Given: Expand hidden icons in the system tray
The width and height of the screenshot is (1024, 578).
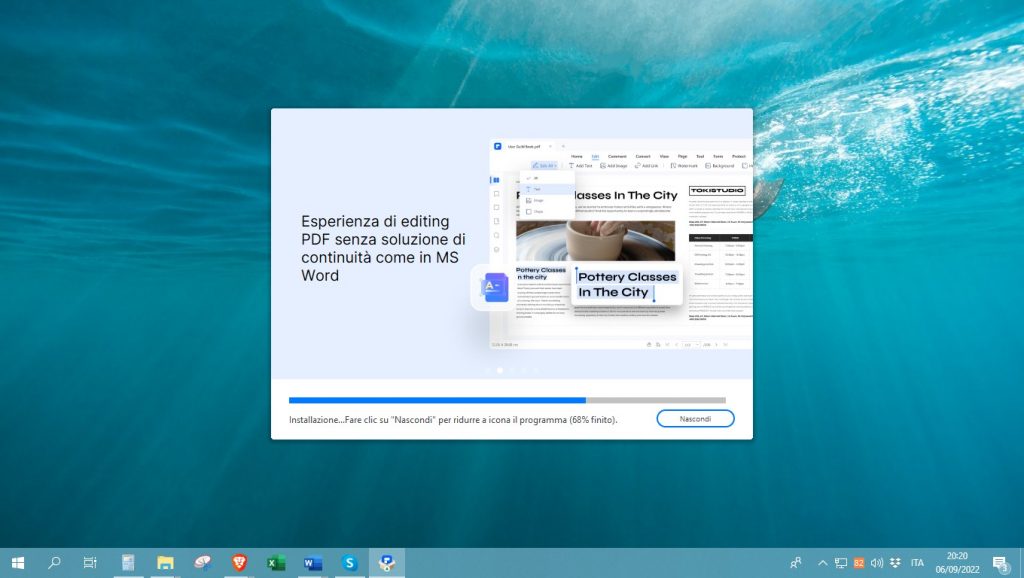Looking at the screenshot, I should coord(822,563).
